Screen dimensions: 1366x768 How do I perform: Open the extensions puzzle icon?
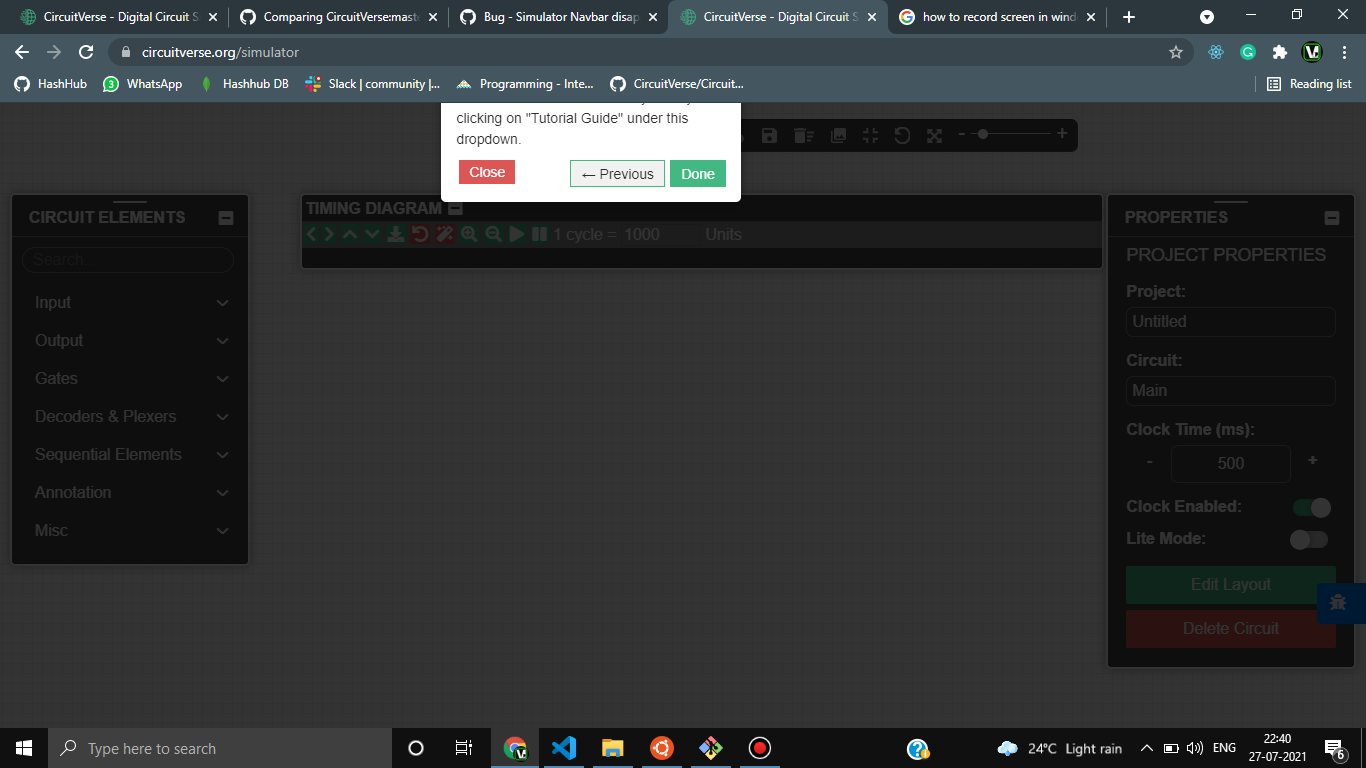(x=1279, y=52)
